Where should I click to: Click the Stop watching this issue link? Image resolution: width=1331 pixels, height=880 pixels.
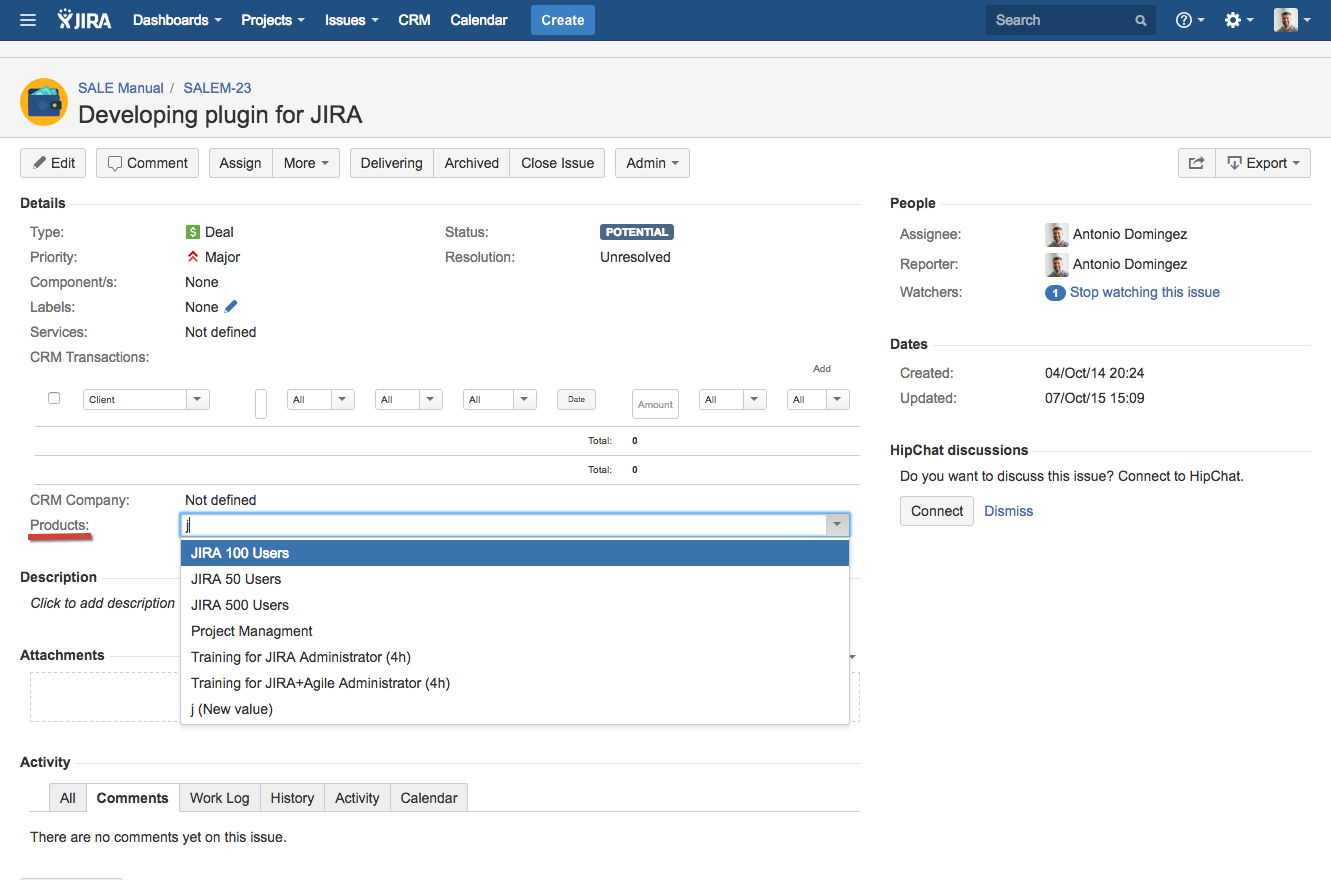[x=1144, y=292]
